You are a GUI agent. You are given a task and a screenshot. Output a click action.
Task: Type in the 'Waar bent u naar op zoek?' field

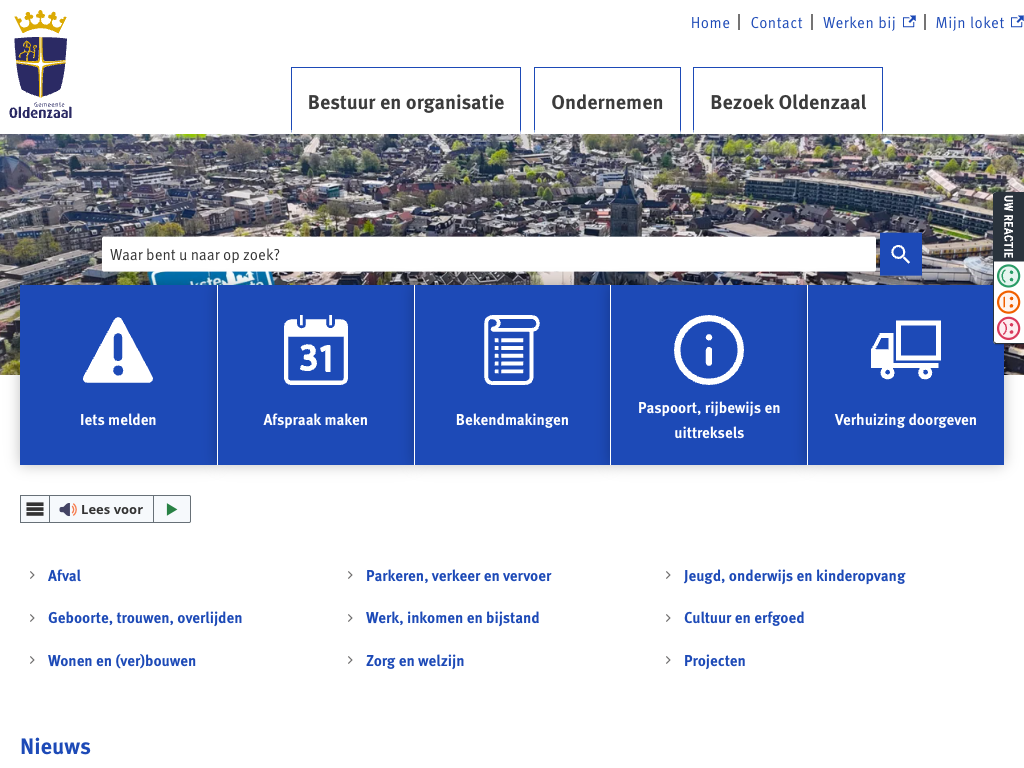click(488, 255)
